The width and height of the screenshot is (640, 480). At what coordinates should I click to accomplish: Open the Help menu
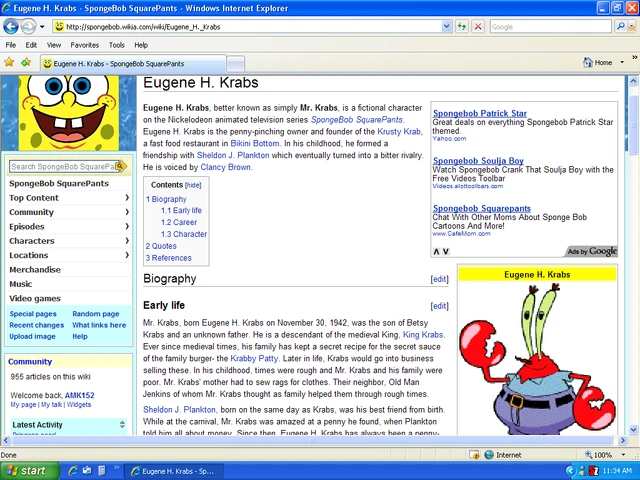click(141, 45)
